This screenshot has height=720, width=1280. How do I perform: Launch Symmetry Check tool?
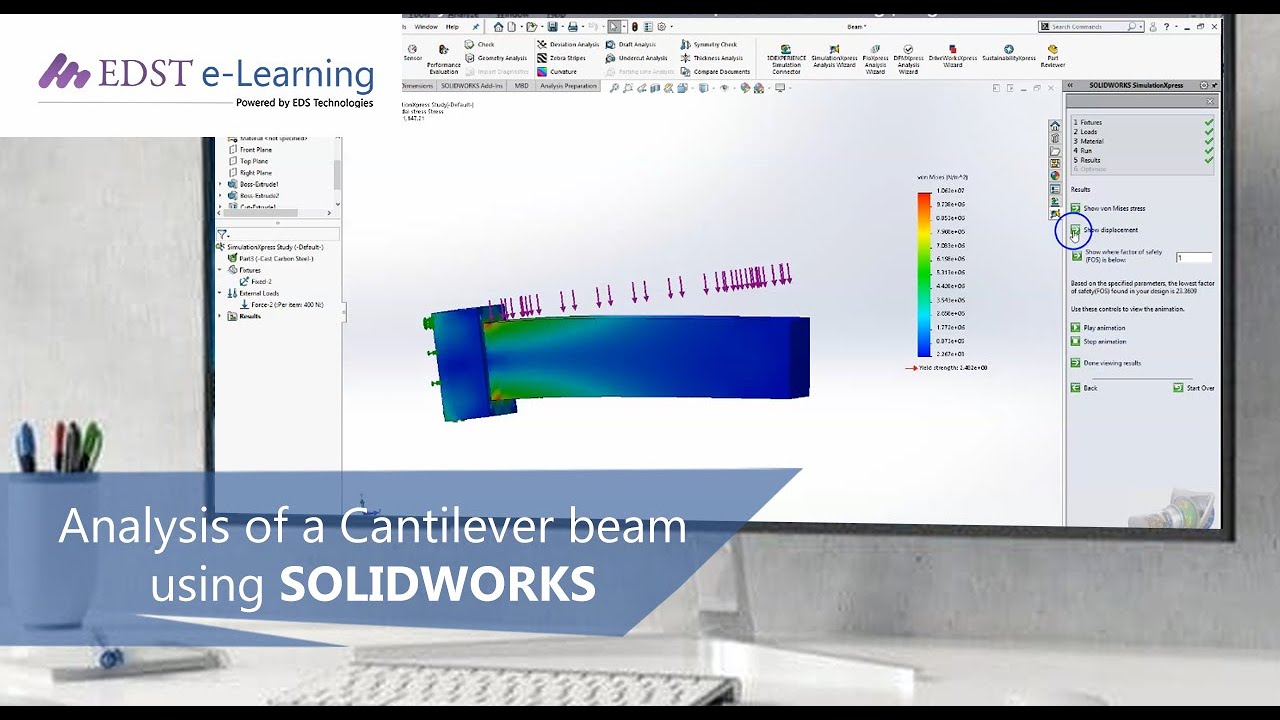pyautogui.click(x=708, y=45)
